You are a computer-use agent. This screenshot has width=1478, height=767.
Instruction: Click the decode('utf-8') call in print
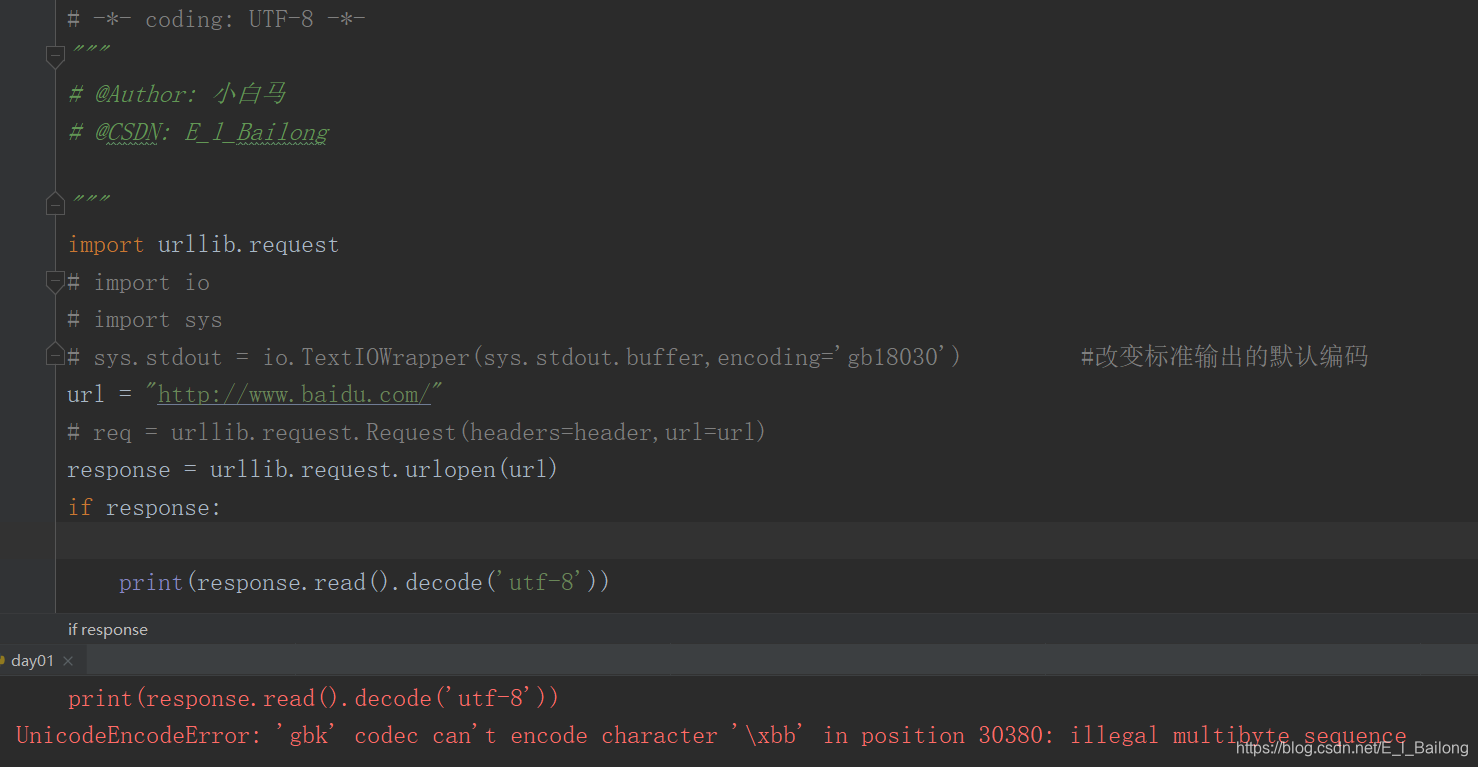coord(500,581)
